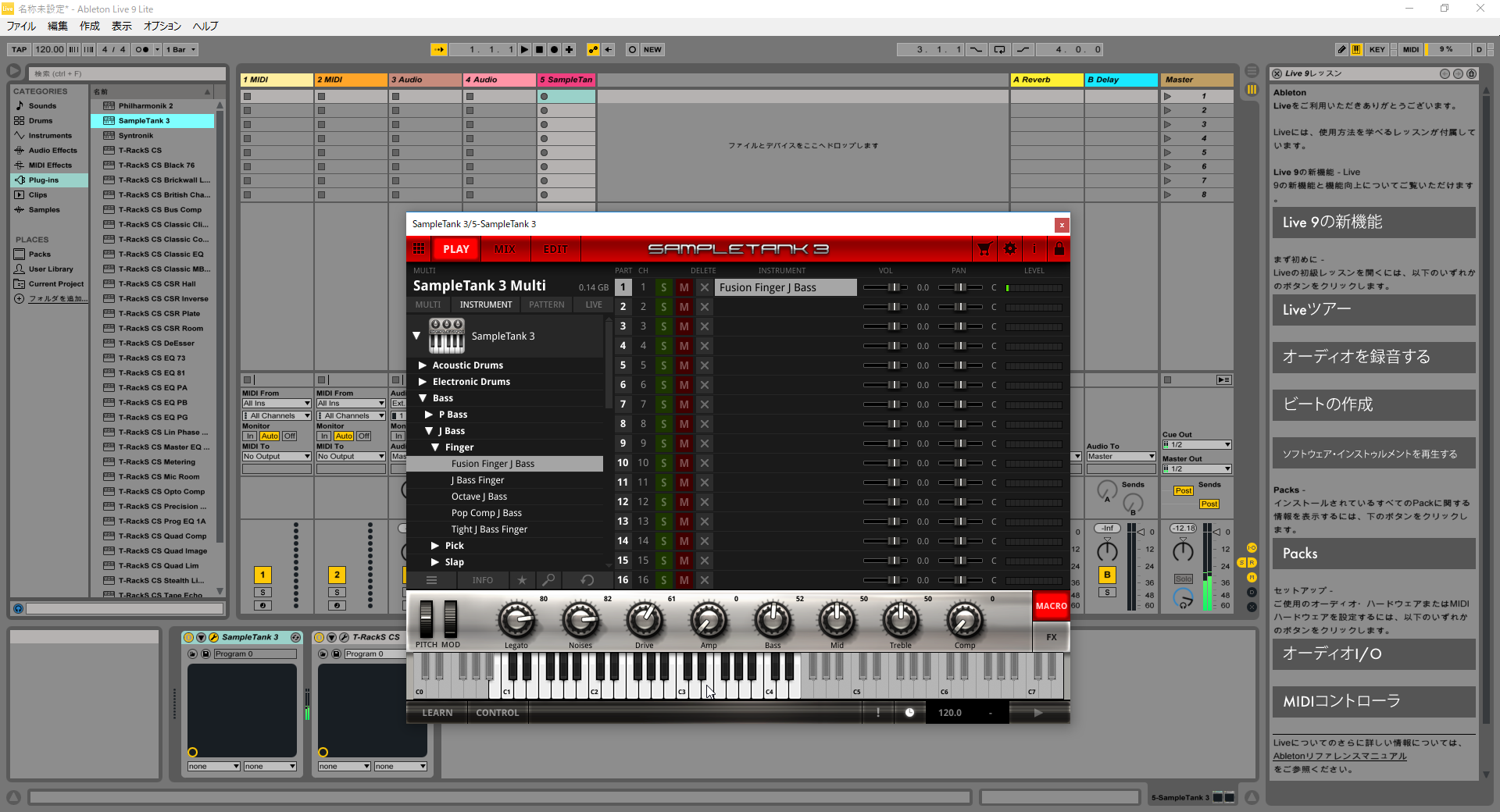This screenshot has width=1500, height=812.
Task: Solo part 5 in SampleTank
Action: pos(664,365)
